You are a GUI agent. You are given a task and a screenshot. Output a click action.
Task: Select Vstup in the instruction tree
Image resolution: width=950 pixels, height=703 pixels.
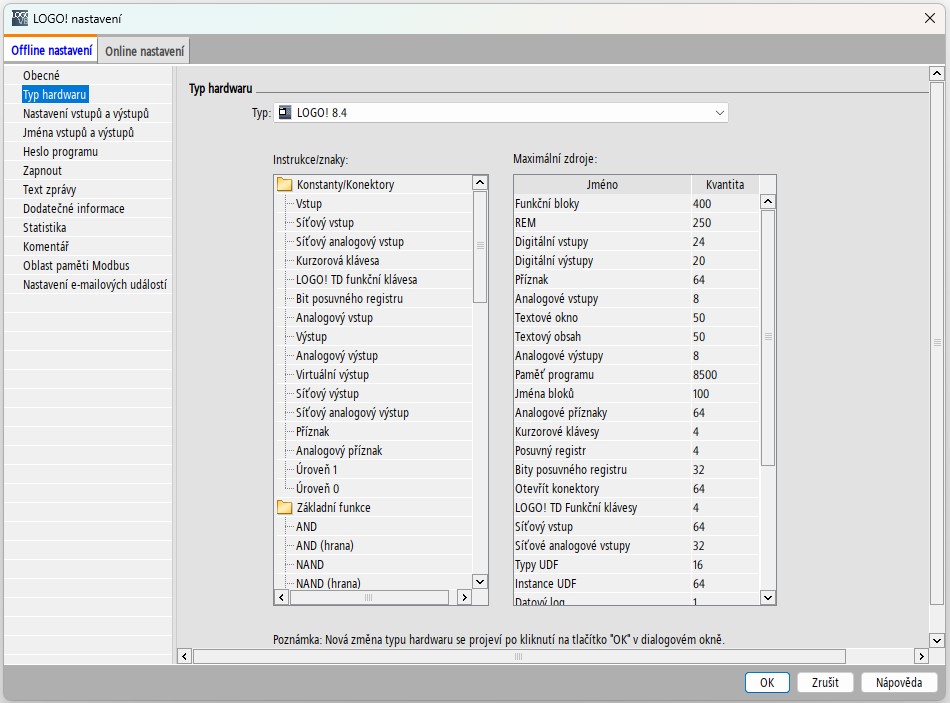tap(309, 204)
